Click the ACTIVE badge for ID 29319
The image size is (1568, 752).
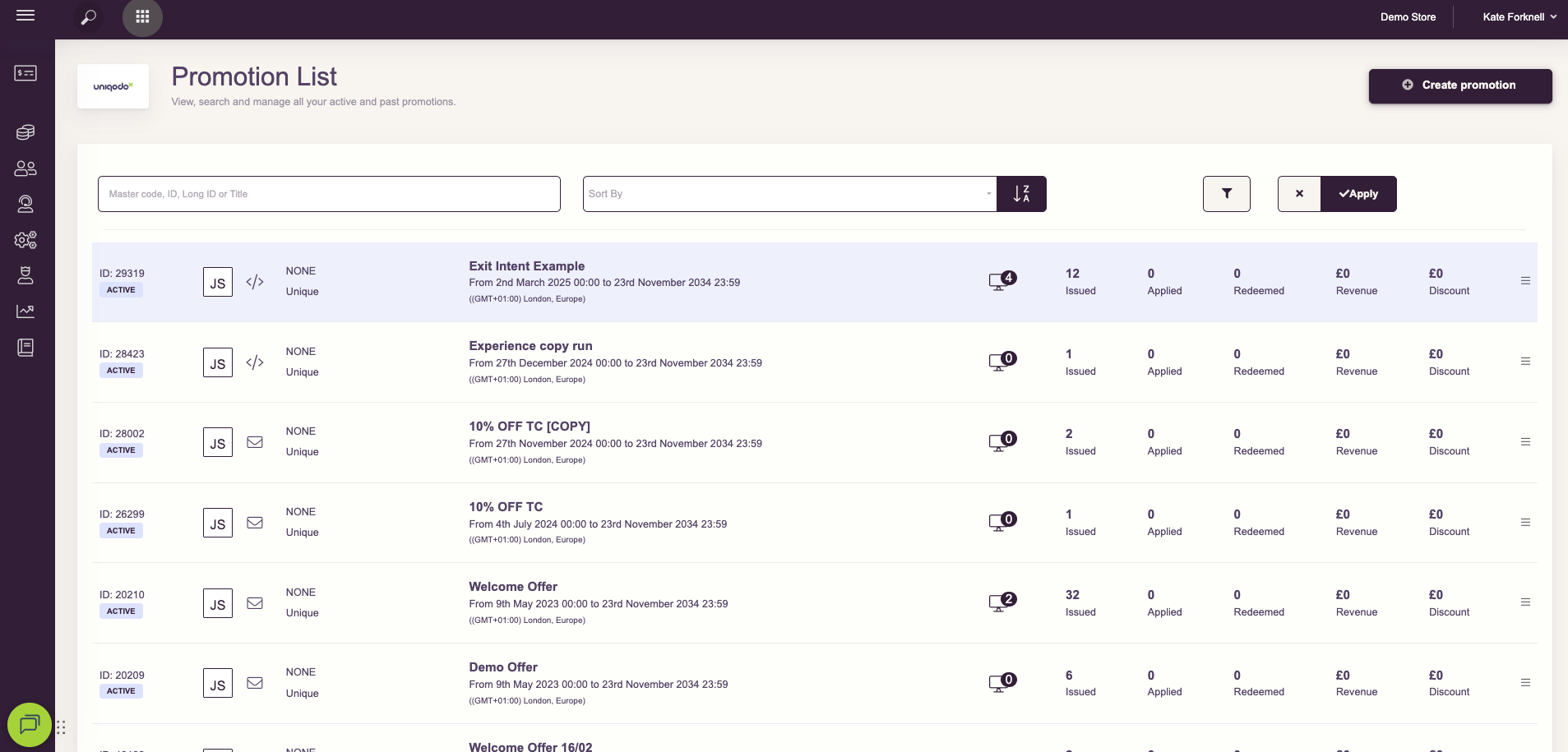[121, 290]
